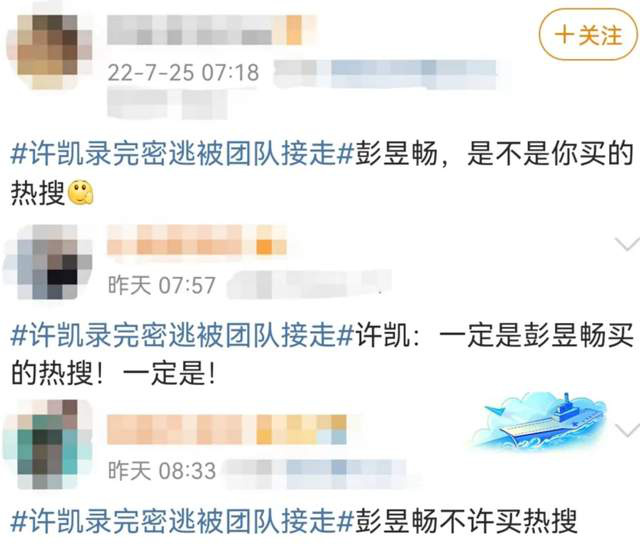The width and height of the screenshot is (640, 555).
Task: Click the 昨天 08:33 timestamp
Action: (x=162, y=471)
